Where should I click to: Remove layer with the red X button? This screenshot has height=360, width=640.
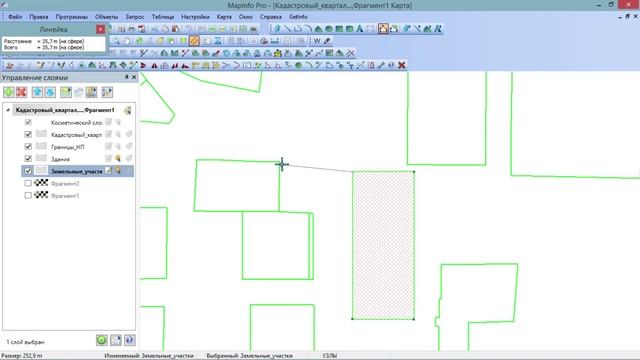pyautogui.click(x=22, y=92)
